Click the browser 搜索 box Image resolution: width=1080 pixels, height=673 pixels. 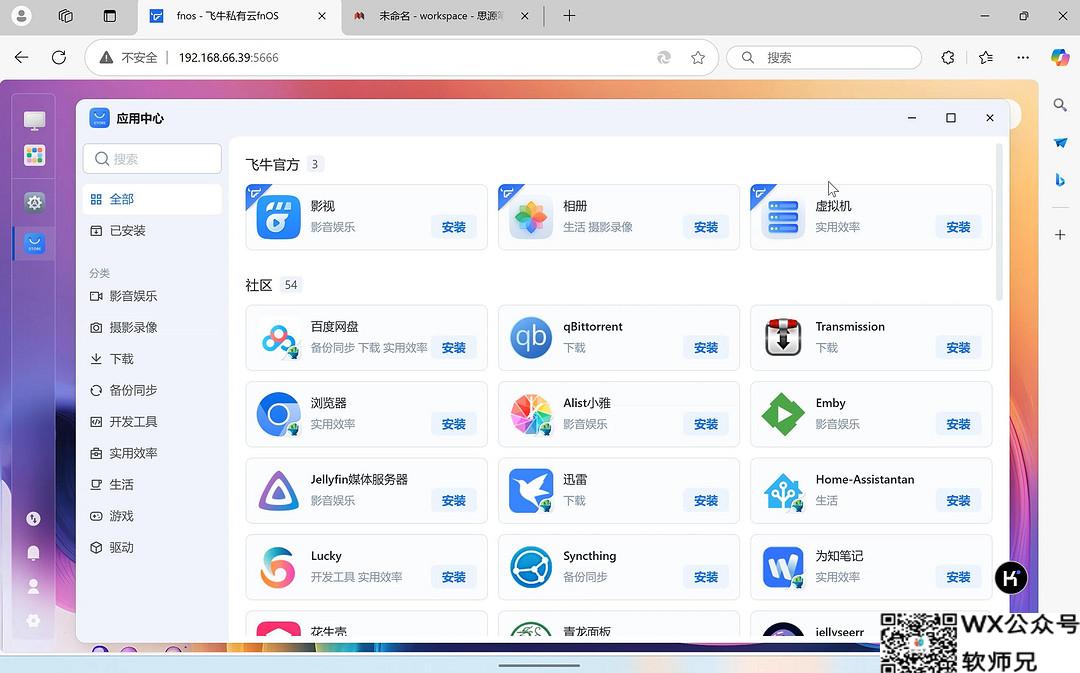point(824,58)
